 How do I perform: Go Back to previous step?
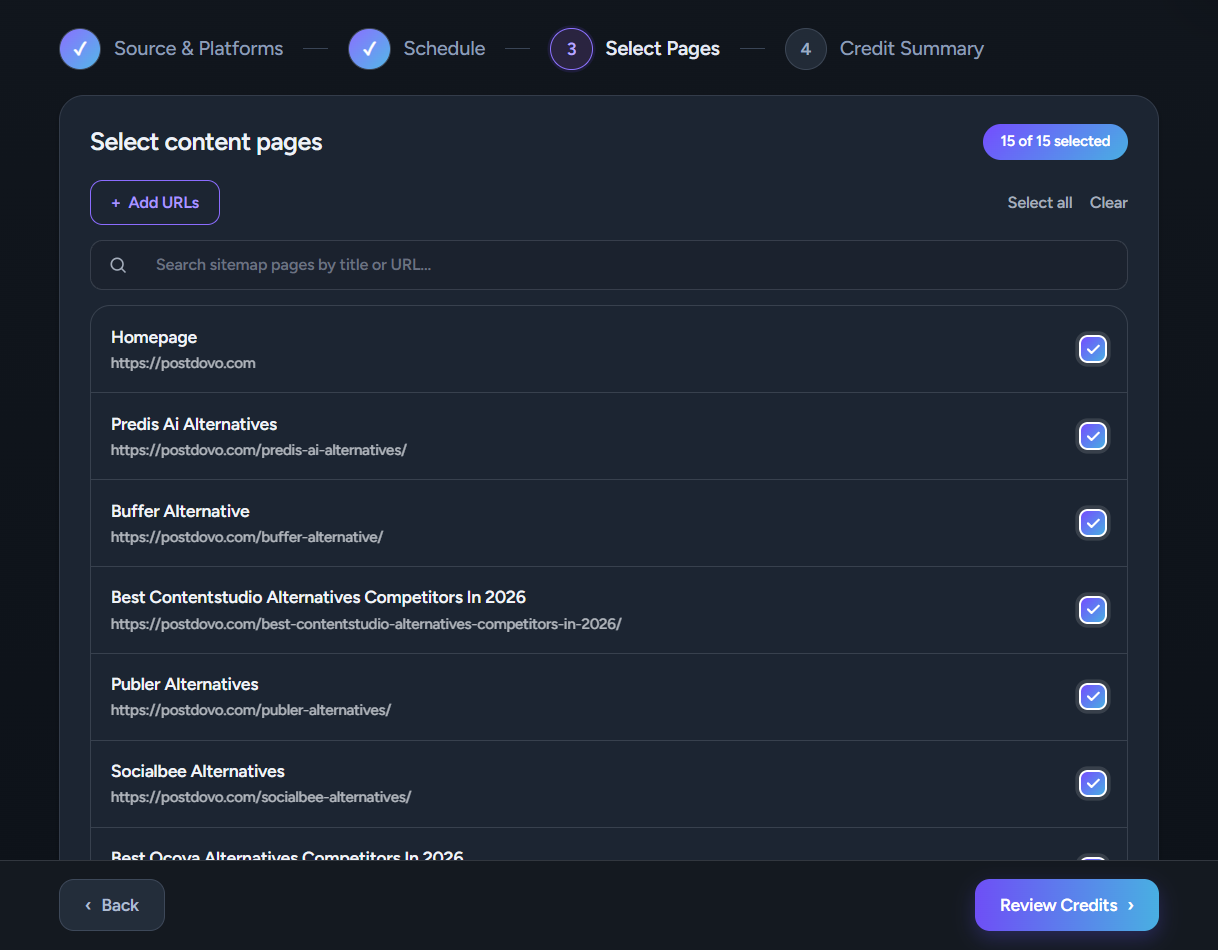coord(112,905)
